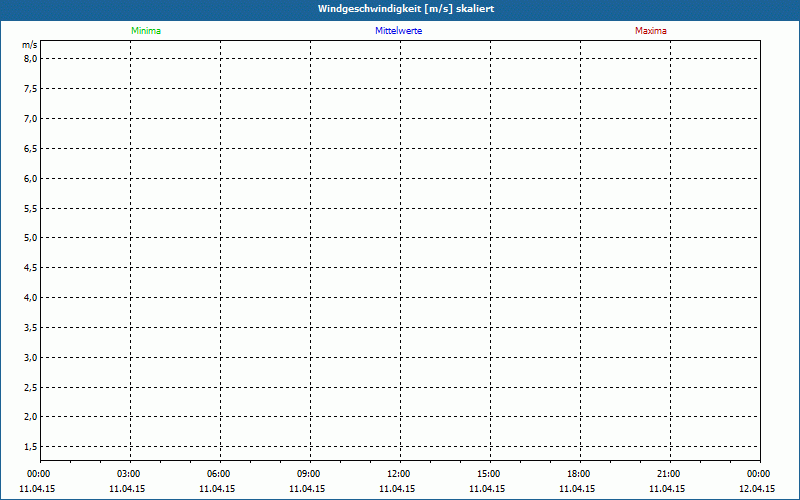Choose the 12:00 time marker
Viewport: 800px width, 500px height.
(399, 474)
